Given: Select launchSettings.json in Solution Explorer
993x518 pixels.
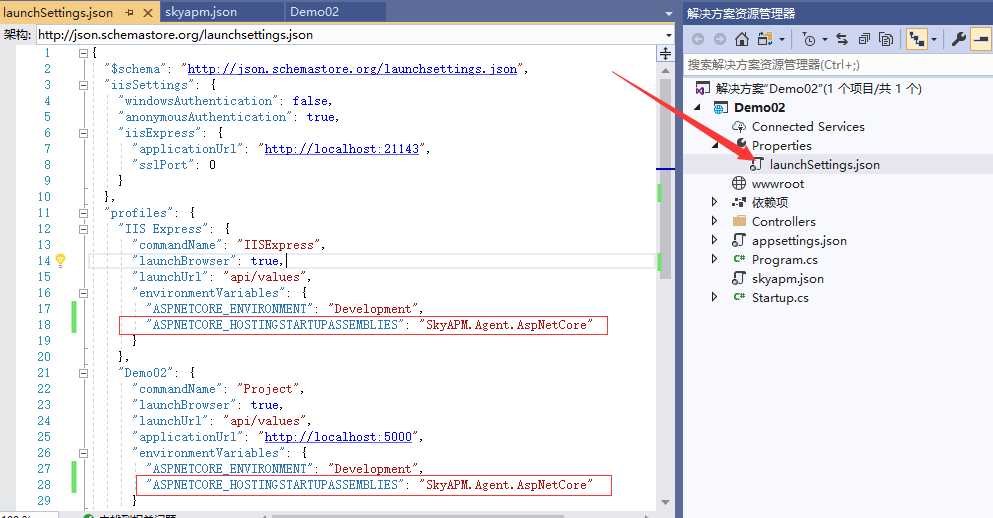Looking at the screenshot, I should 825,165.
